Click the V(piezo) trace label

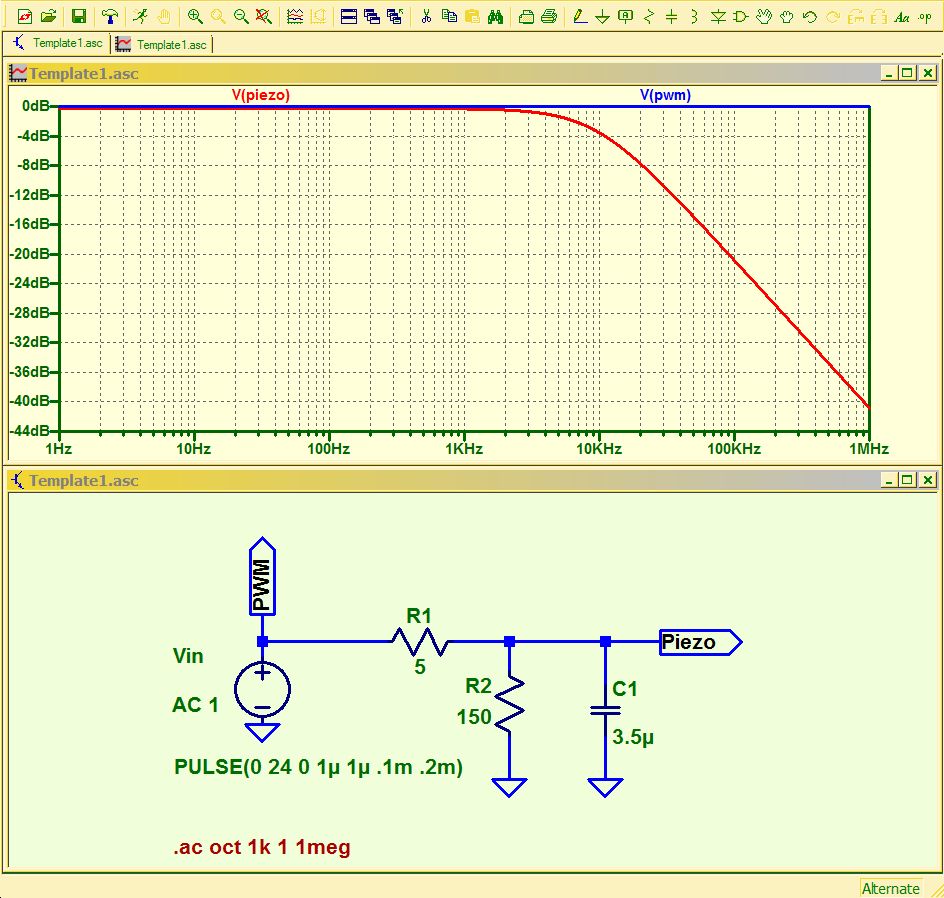[261, 94]
